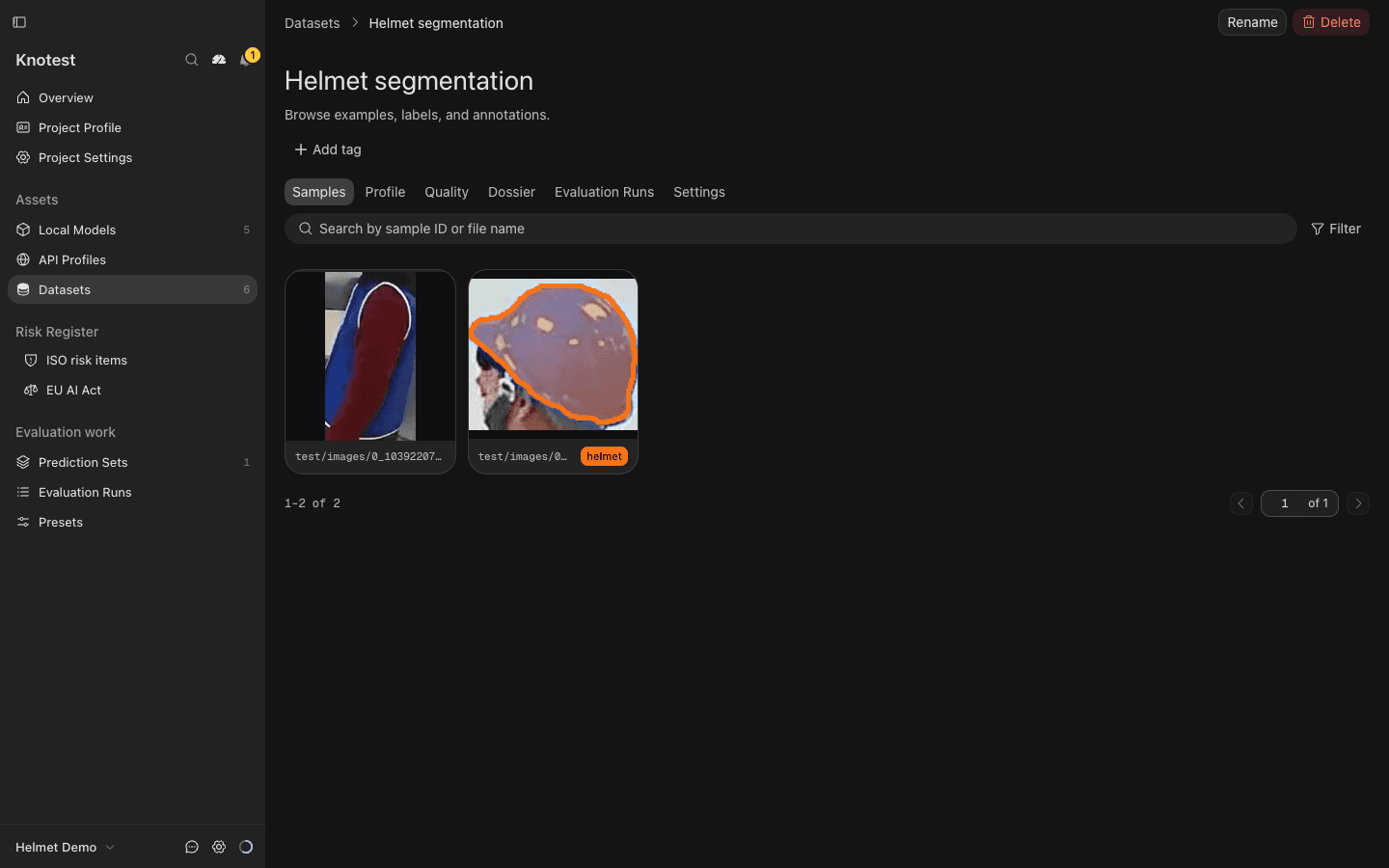The width and height of the screenshot is (1389, 868).
Task: Open Presets in the sidebar
Action: (132, 522)
